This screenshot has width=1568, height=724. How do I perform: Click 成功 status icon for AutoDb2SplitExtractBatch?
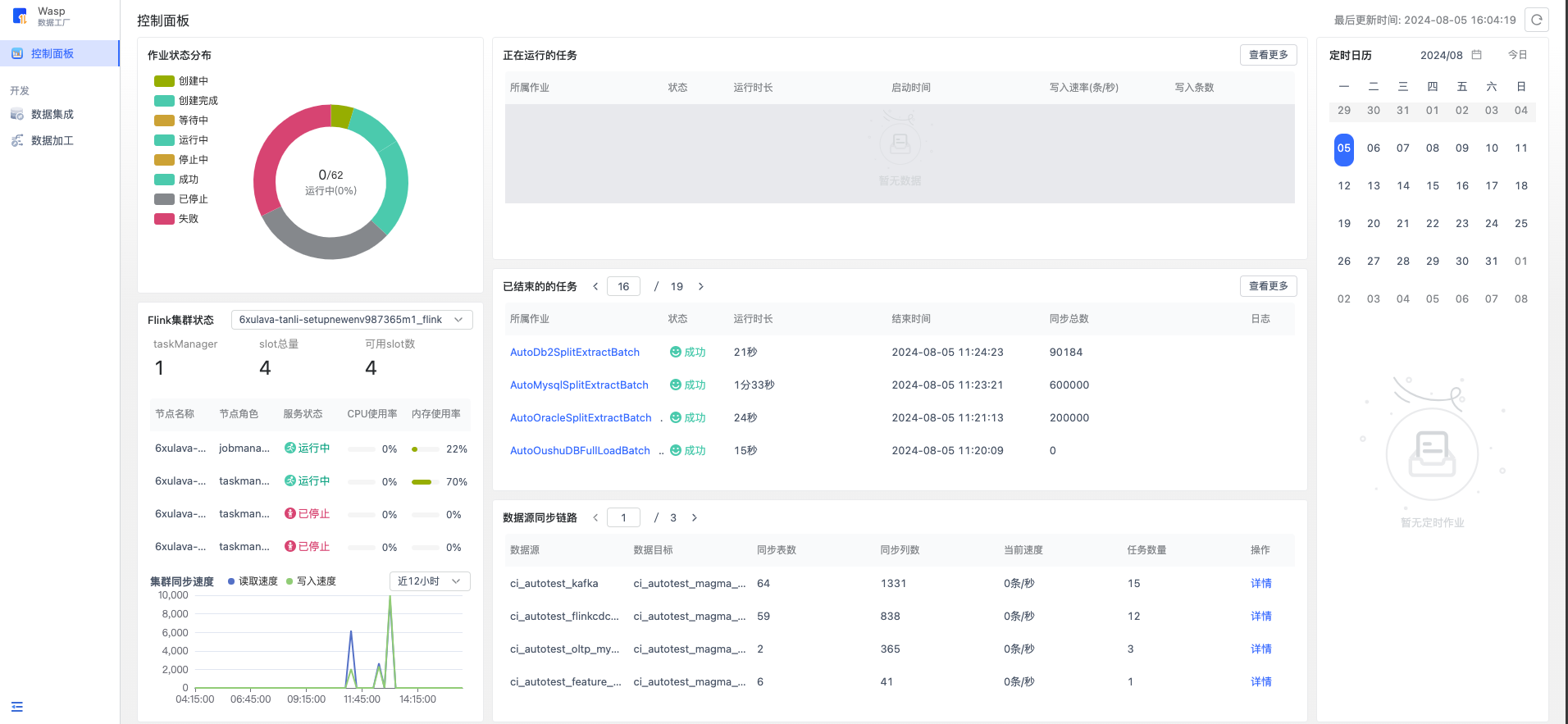pyautogui.click(x=676, y=352)
